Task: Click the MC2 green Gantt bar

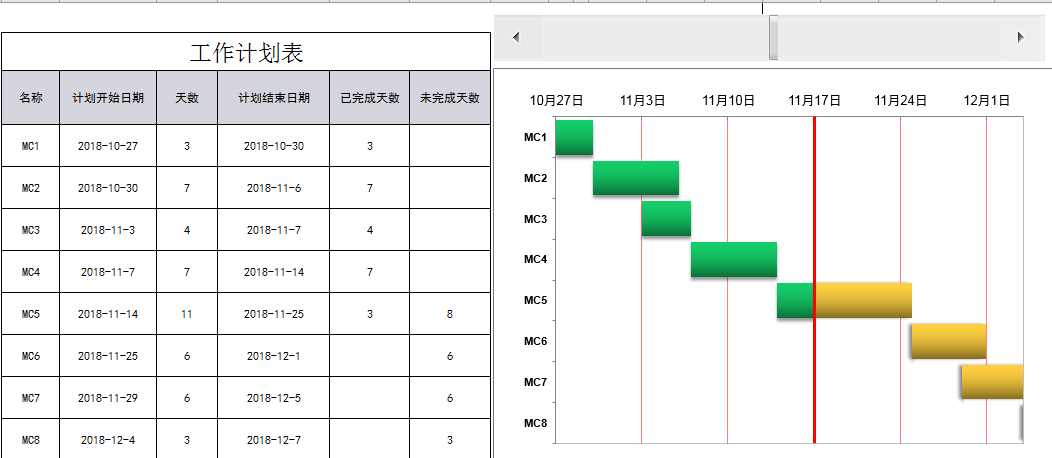Action: [636, 178]
